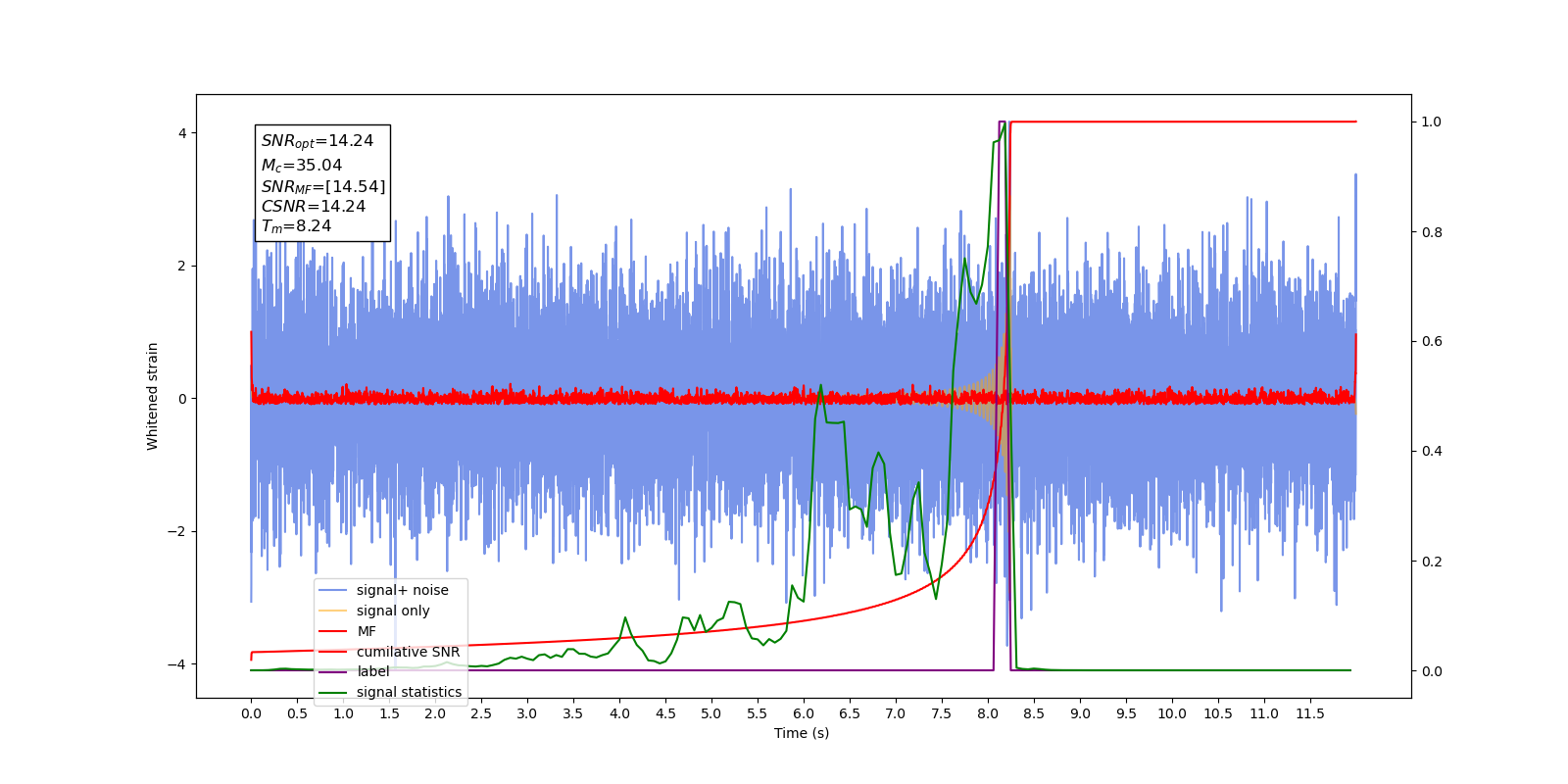
Task: Click the SNRMF=[14.54] annotation text
Action: click(323, 186)
